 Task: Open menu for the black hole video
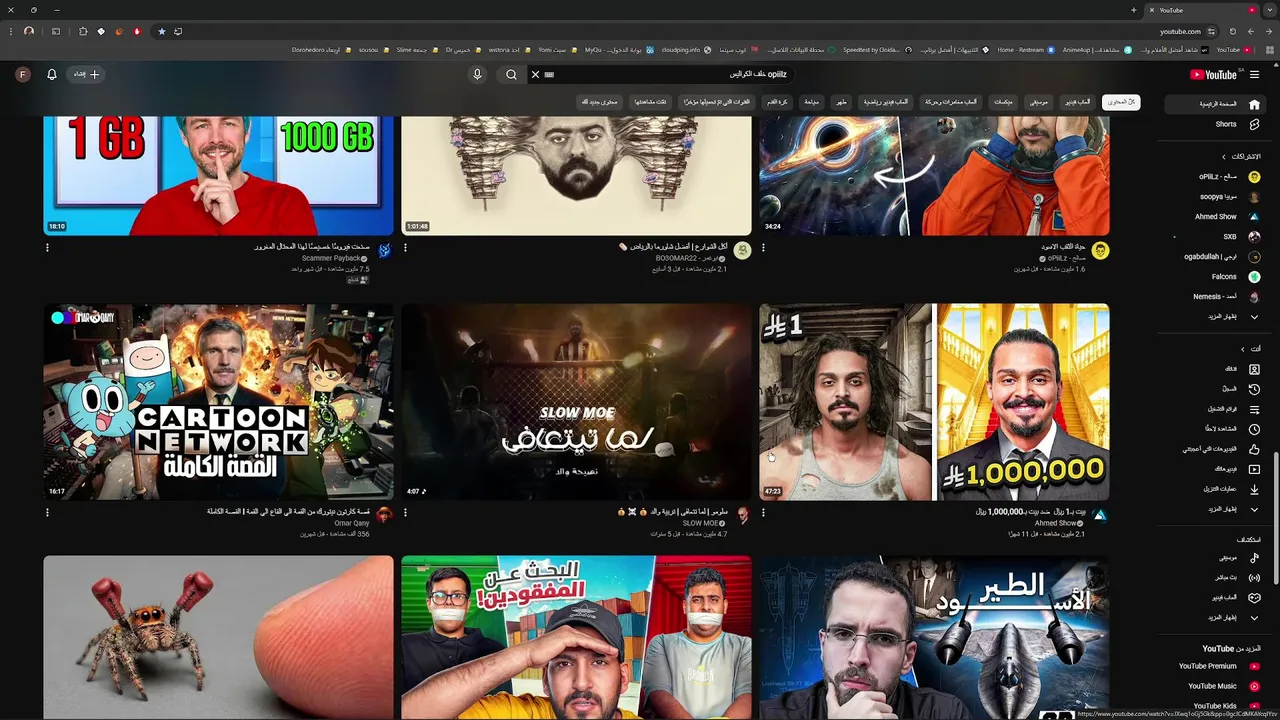[x=763, y=248]
